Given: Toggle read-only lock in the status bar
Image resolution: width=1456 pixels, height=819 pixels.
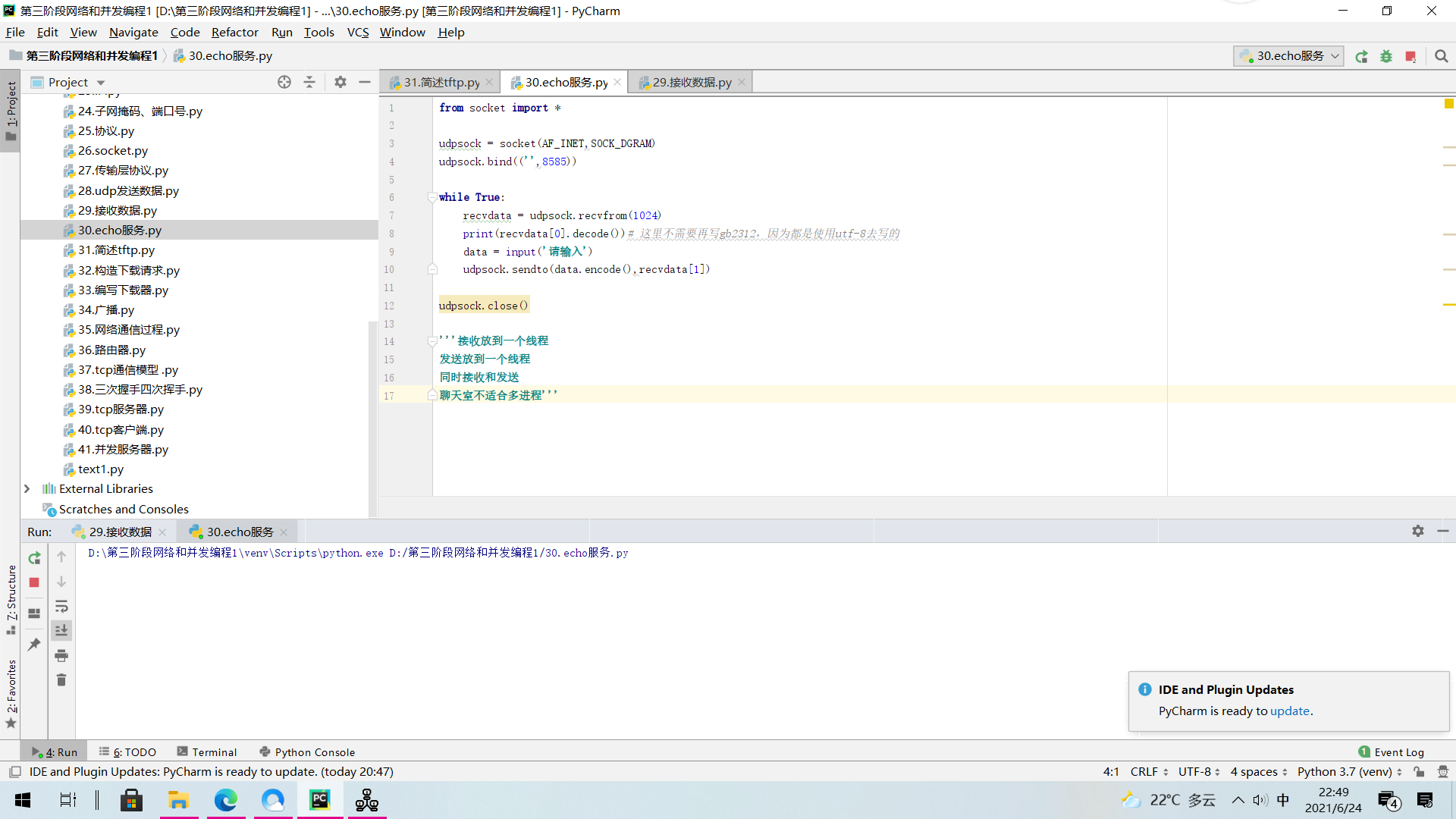Looking at the screenshot, I should pyautogui.click(x=1419, y=771).
